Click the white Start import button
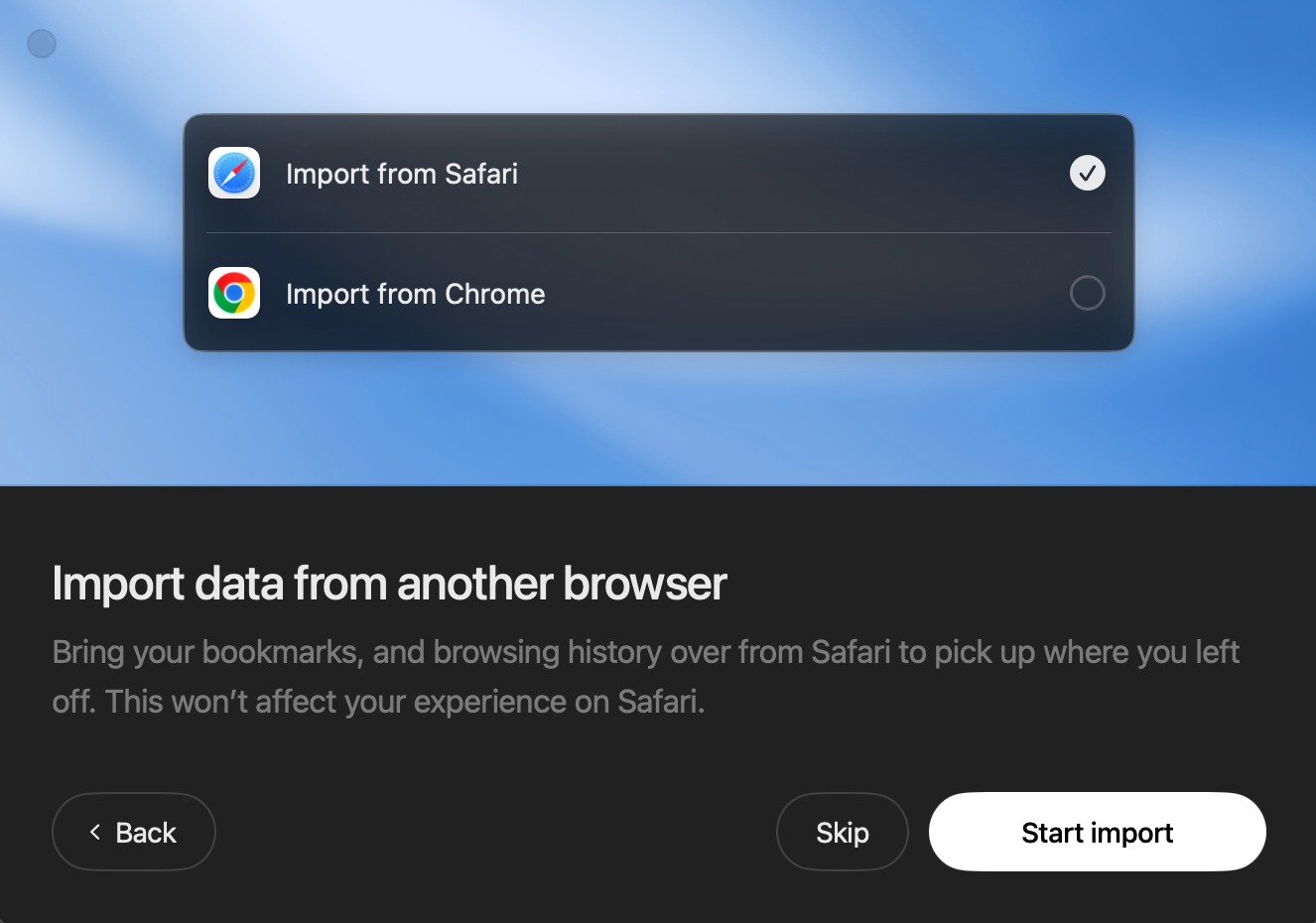This screenshot has height=923, width=1316. [x=1097, y=832]
